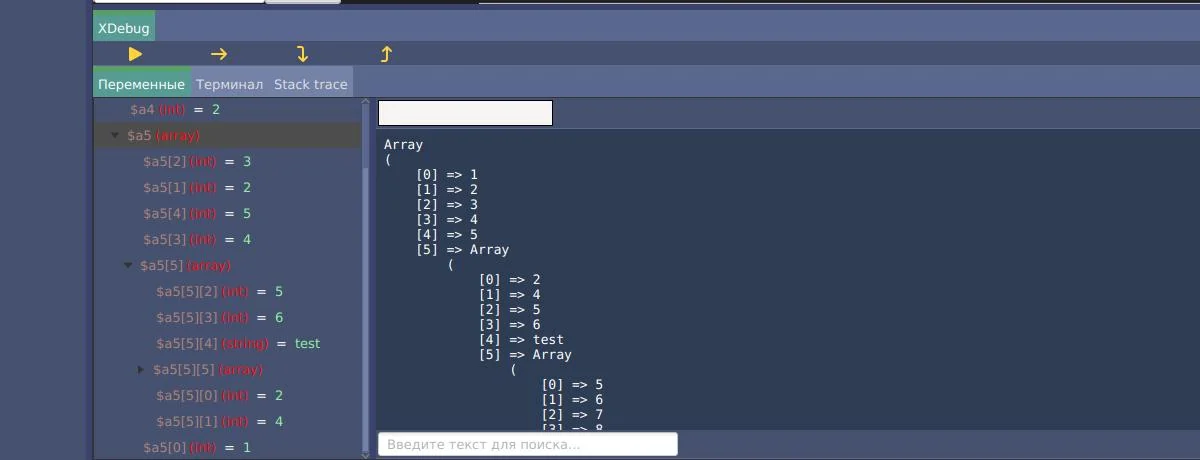This screenshot has height=460, width=1200.
Task: Select the $a5[5][4] (string) = test row
Action: coord(227,343)
